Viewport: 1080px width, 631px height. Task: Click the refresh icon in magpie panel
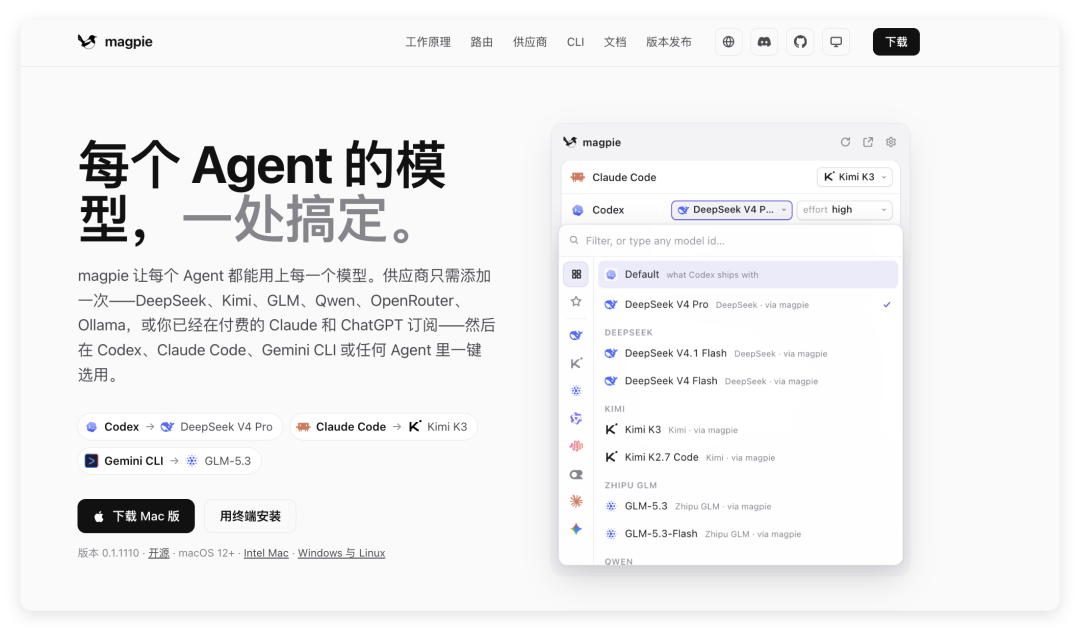pyautogui.click(x=845, y=142)
